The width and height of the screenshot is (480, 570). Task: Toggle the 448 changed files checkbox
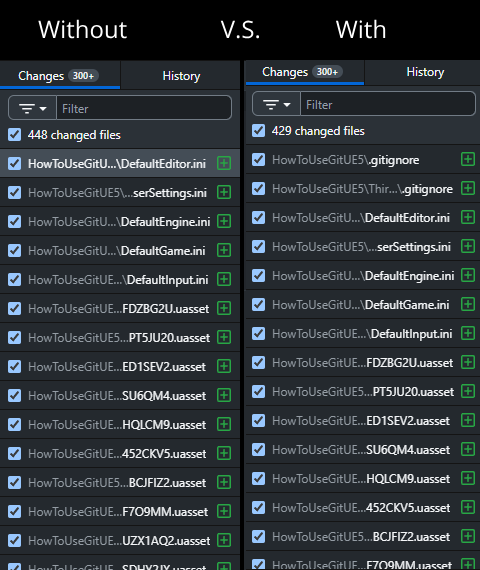click(15, 135)
